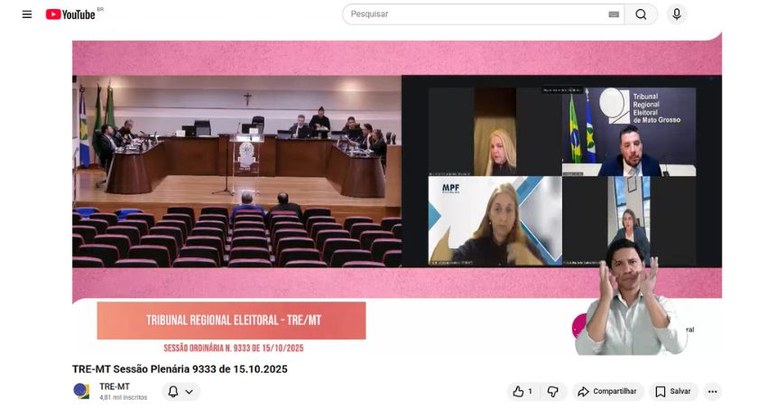Image resolution: width=758 pixels, height=409 pixels.
Task: Open the TRE-MT channel avatar
Action: tap(81, 391)
